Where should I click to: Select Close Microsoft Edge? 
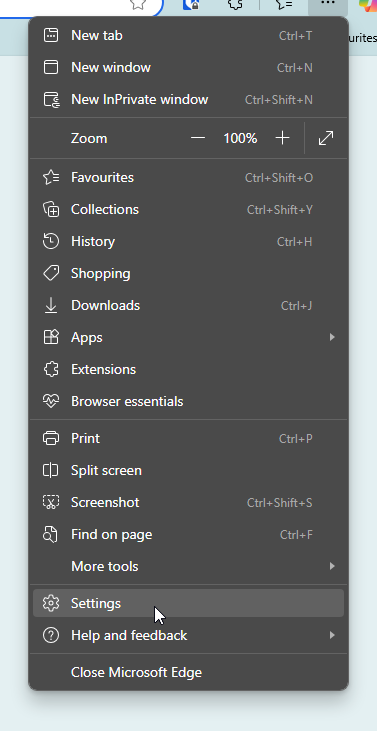point(189,672)
